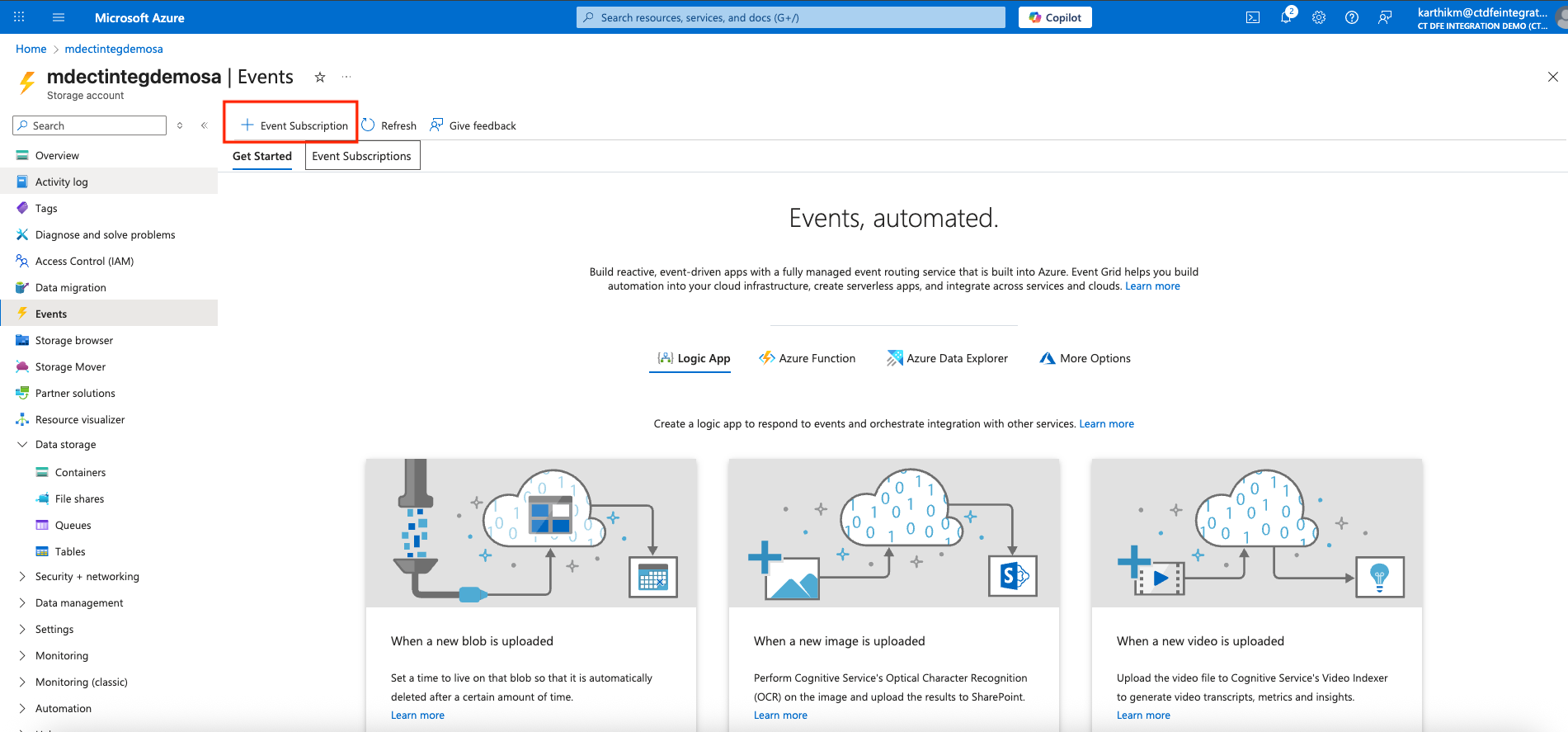The image size is (1568, 732).
Task: Click the global resource search box
Action: pos(790,17)
